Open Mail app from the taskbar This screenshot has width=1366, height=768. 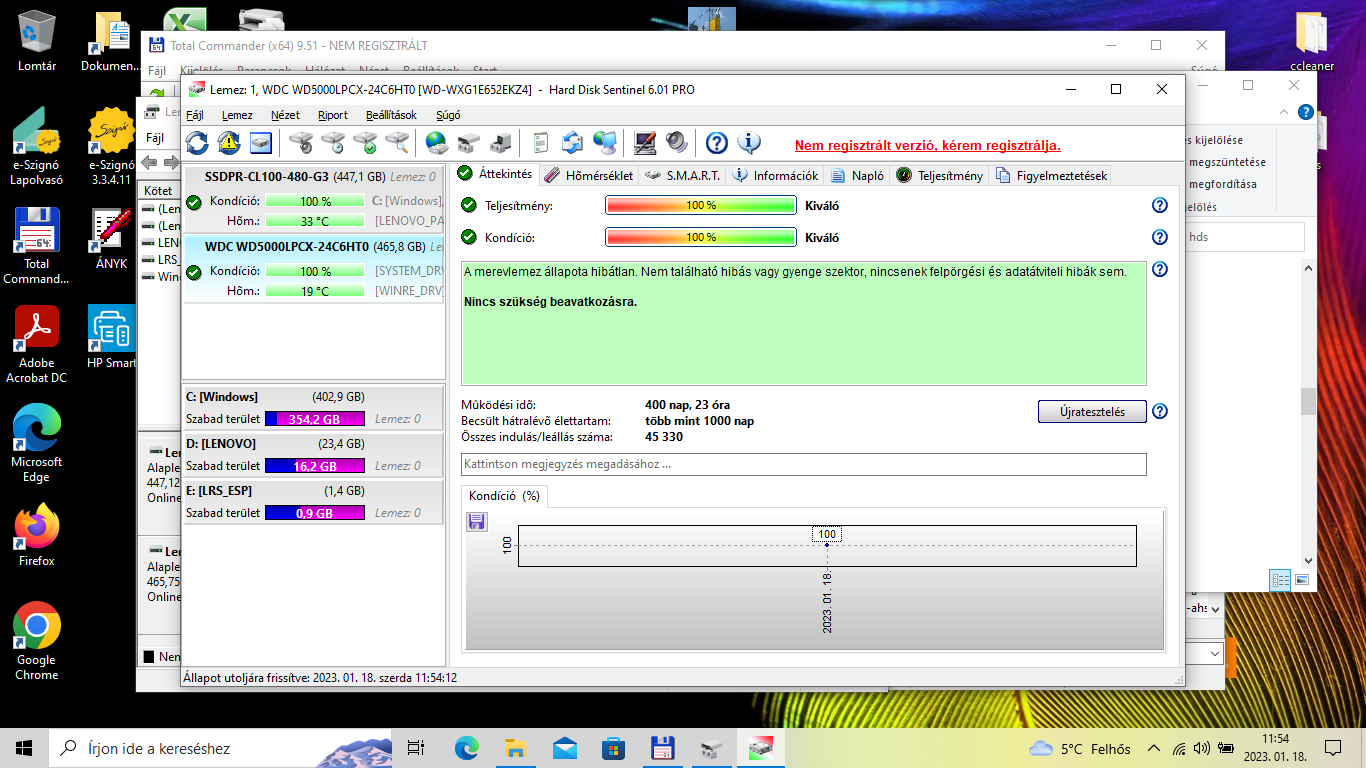pyautogui.click(x=564, y=748)
